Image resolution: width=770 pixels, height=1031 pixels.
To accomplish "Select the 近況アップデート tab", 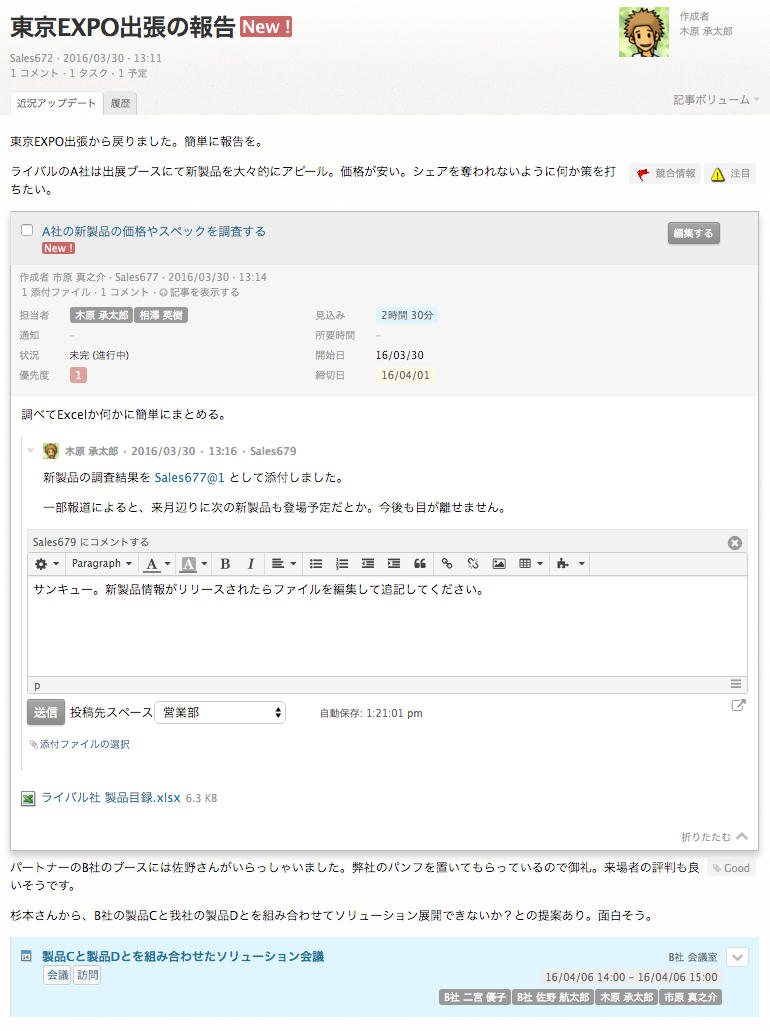I will click(x=57, y=103).
